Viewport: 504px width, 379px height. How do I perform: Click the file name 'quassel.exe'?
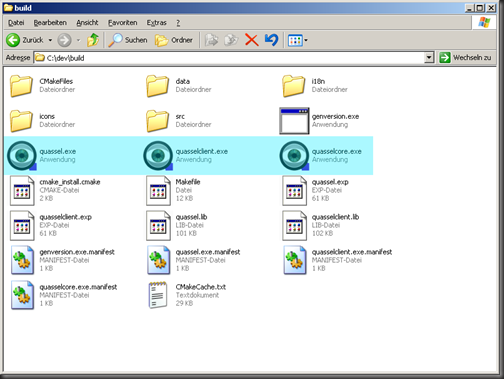coord(58,151)
